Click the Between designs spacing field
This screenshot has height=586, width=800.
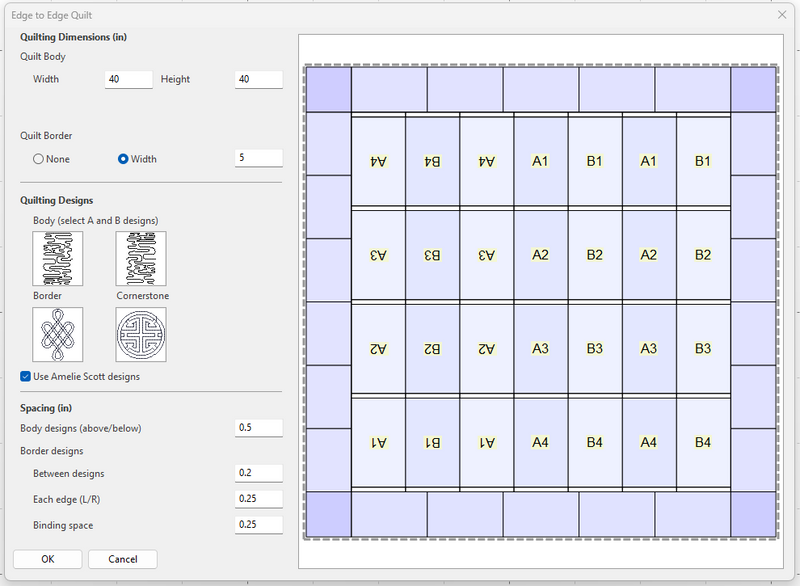(x=258, y=473)
